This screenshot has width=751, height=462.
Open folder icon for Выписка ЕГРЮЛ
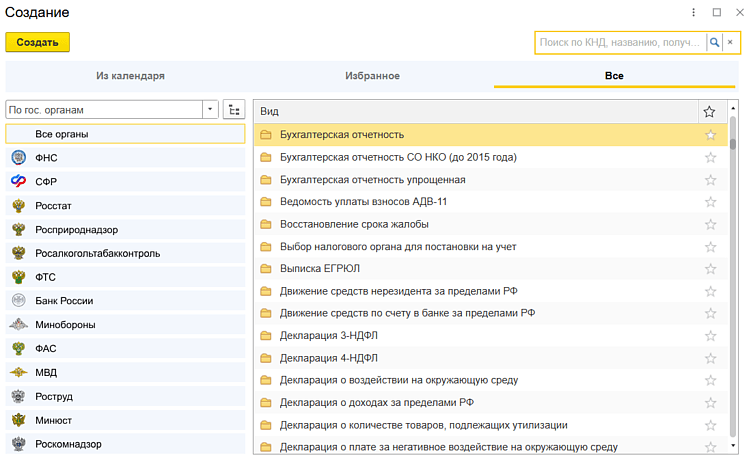pyautogui.click(x=266, y=269)
